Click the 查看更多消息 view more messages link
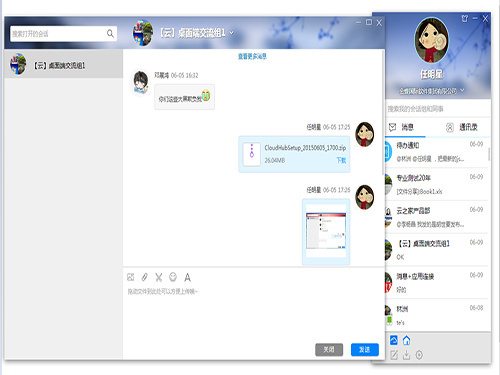Image resolution: width=500 pixels, height=375 pixels. coord(252,56)
